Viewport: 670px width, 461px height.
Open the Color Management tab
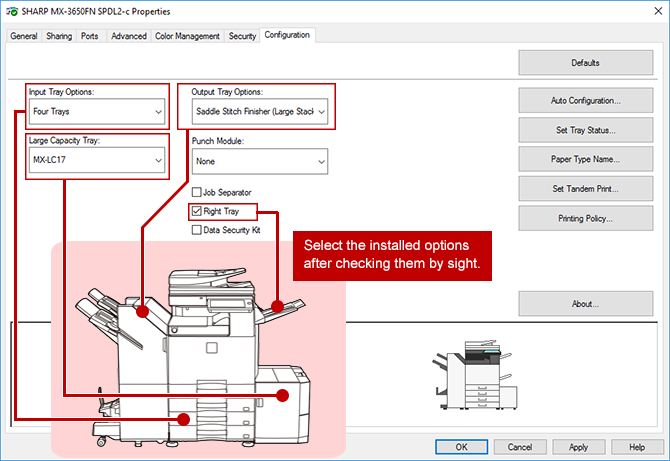[187, 36]
